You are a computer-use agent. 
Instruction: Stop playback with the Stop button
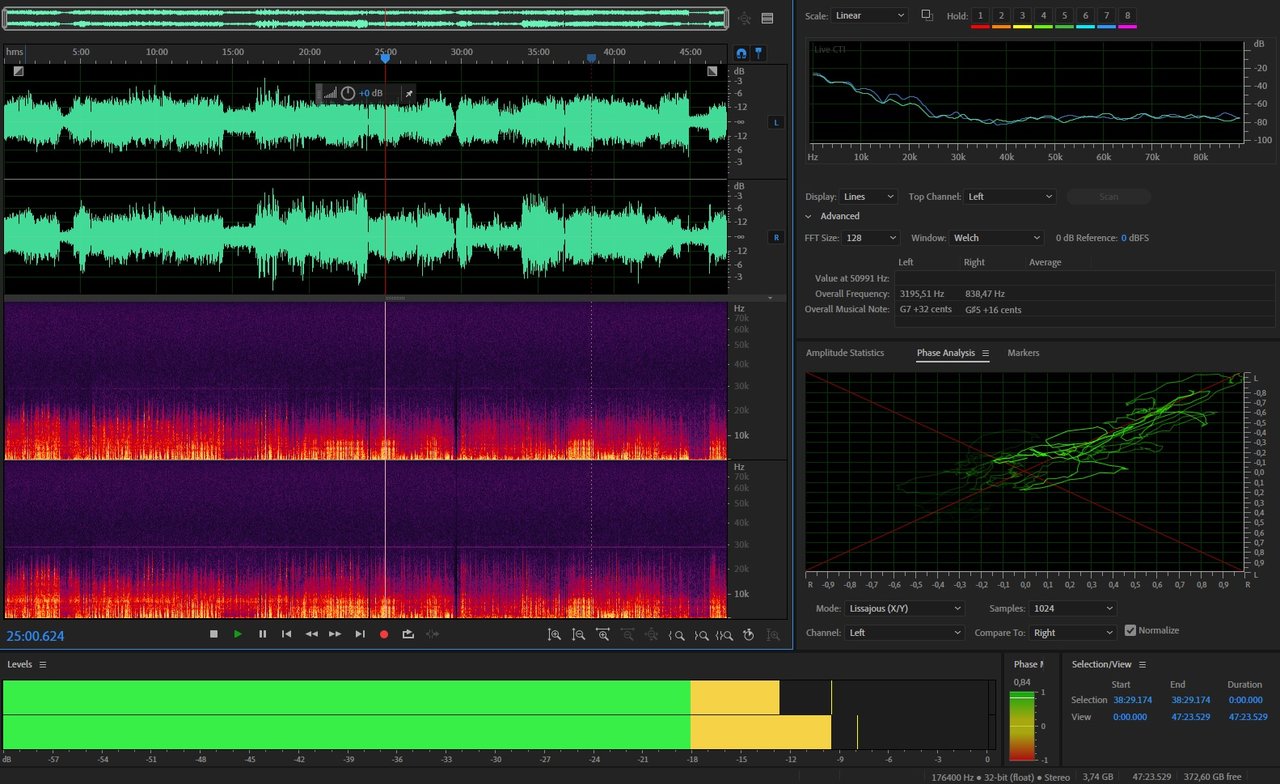click(213, 634)
